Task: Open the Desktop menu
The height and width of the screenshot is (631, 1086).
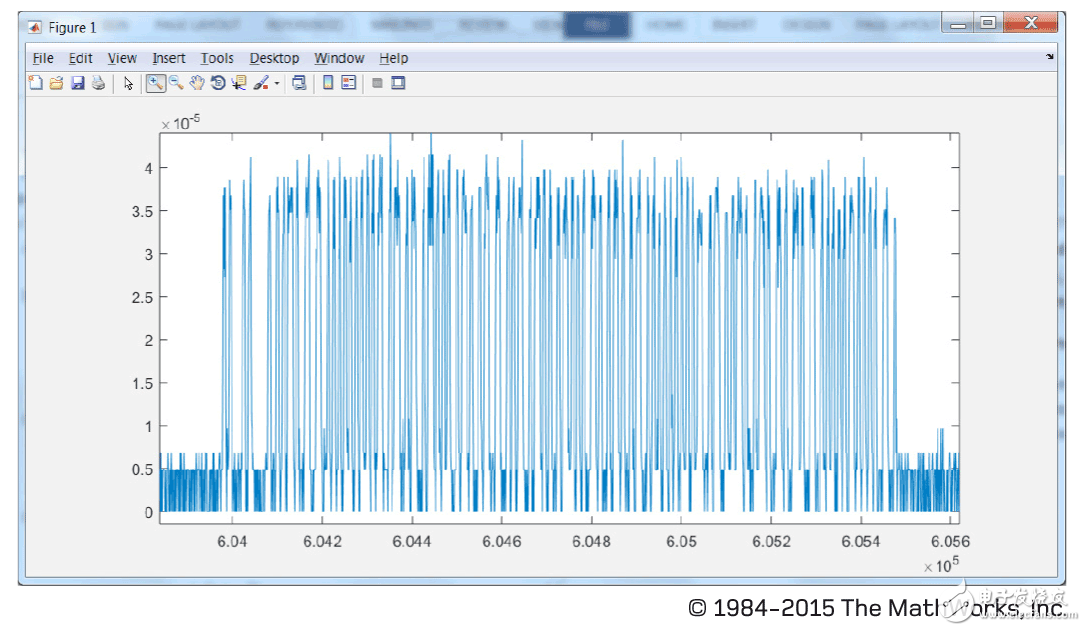Action: (x=274, y=59)
